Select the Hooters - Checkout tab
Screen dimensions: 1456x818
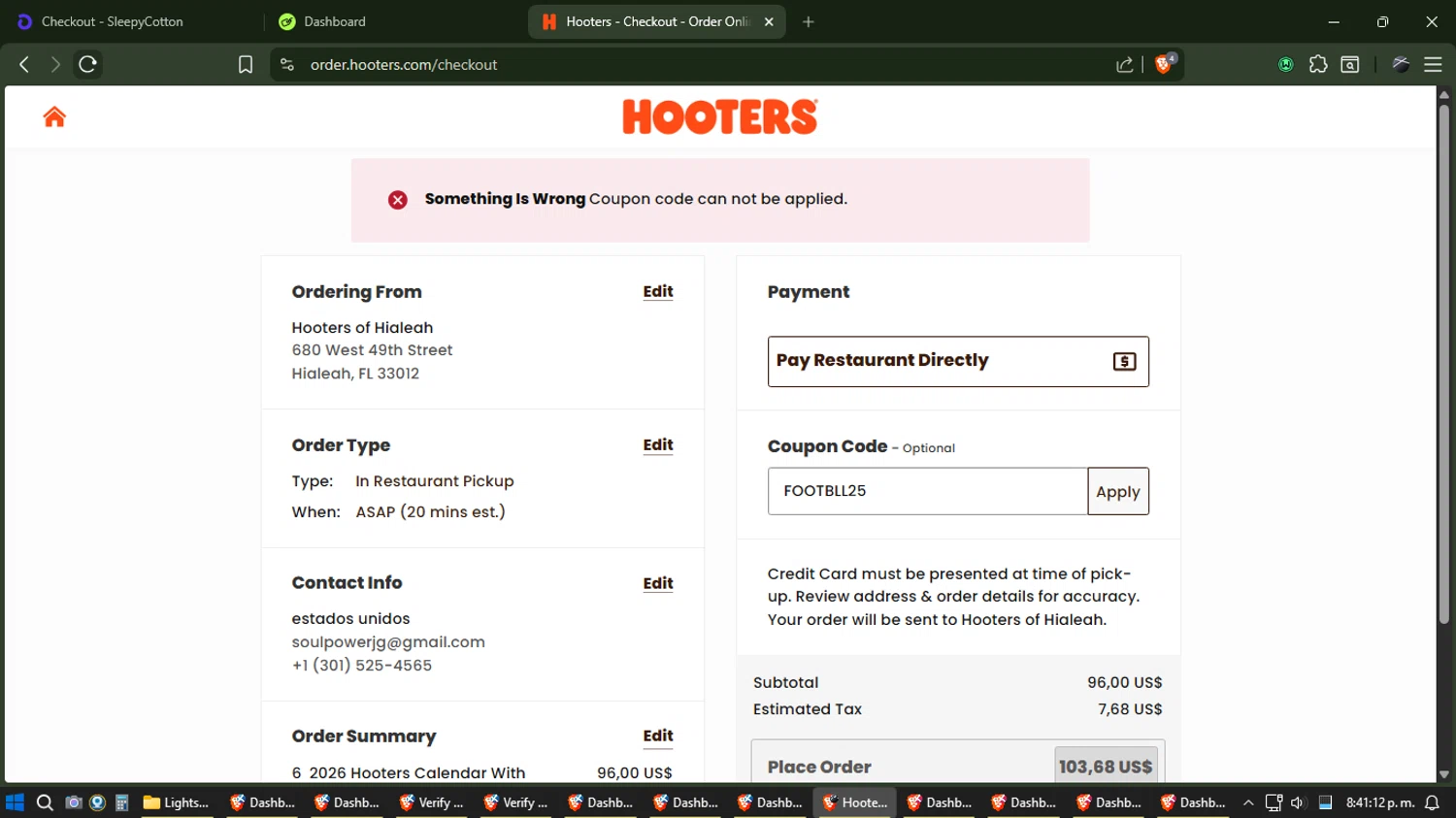[657, 21]
